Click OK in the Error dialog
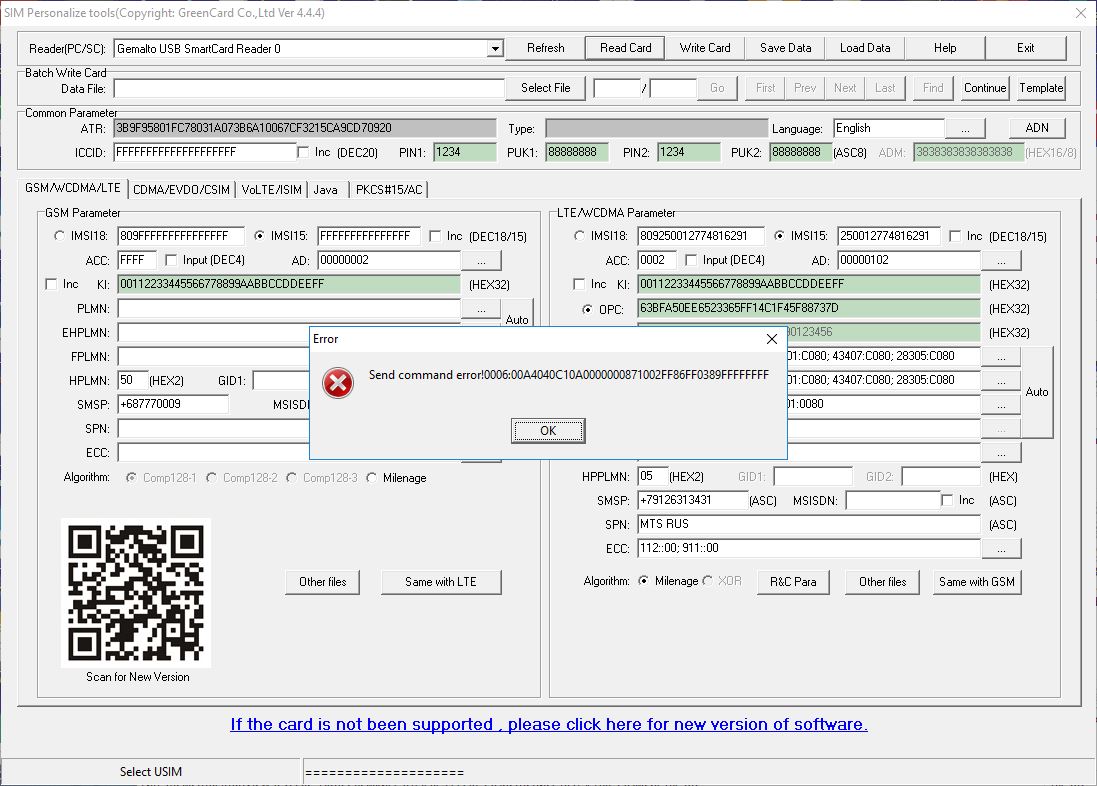1097x786 pixels. [548, 431]
